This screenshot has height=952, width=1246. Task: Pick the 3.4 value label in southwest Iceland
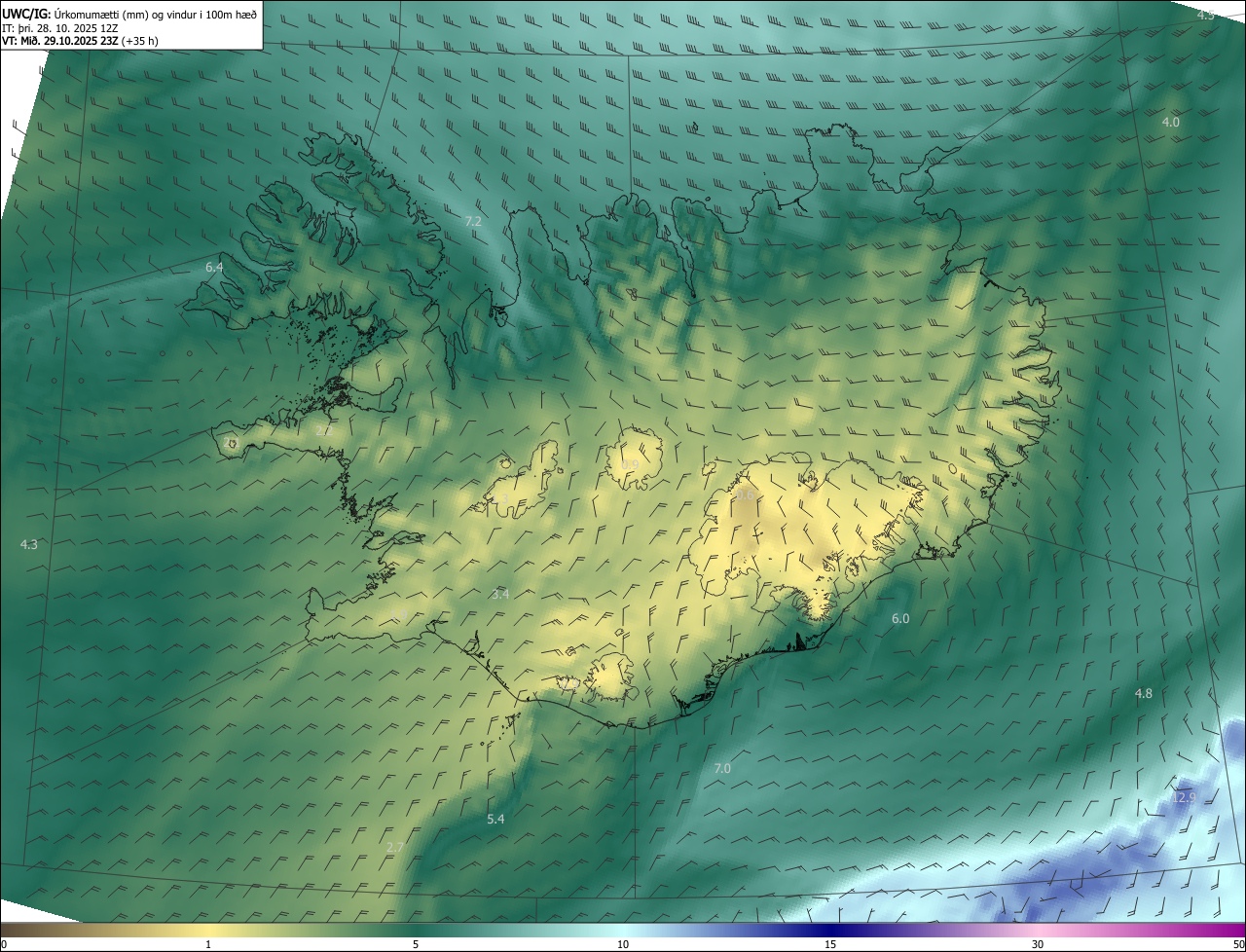click(x=500, y=594)
